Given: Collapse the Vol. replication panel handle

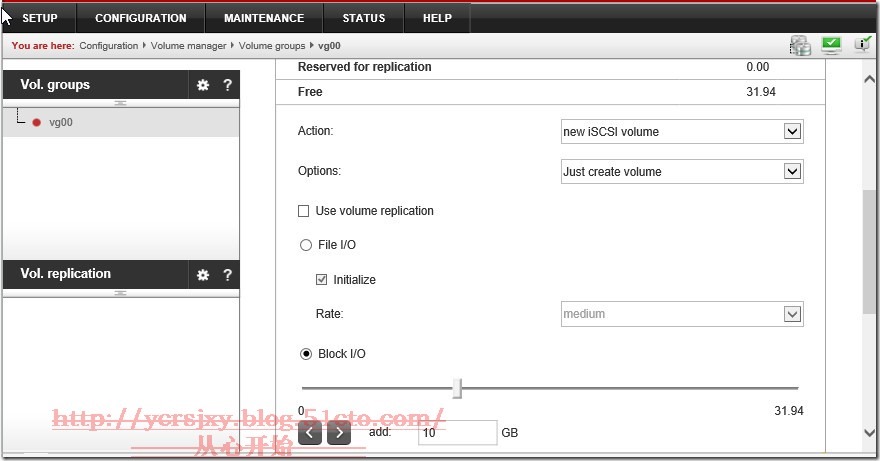Looking at the screenshot, I should [121, 293].
